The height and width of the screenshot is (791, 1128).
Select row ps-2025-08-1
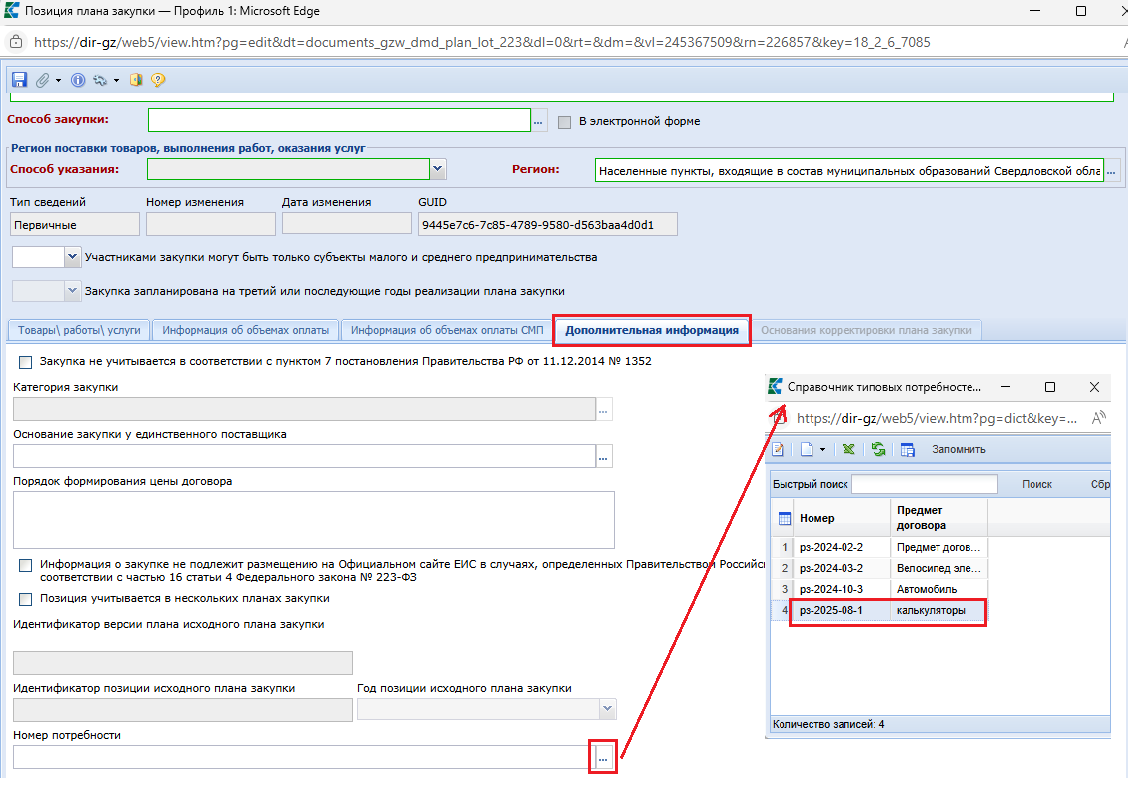click(x=880, y=611)
